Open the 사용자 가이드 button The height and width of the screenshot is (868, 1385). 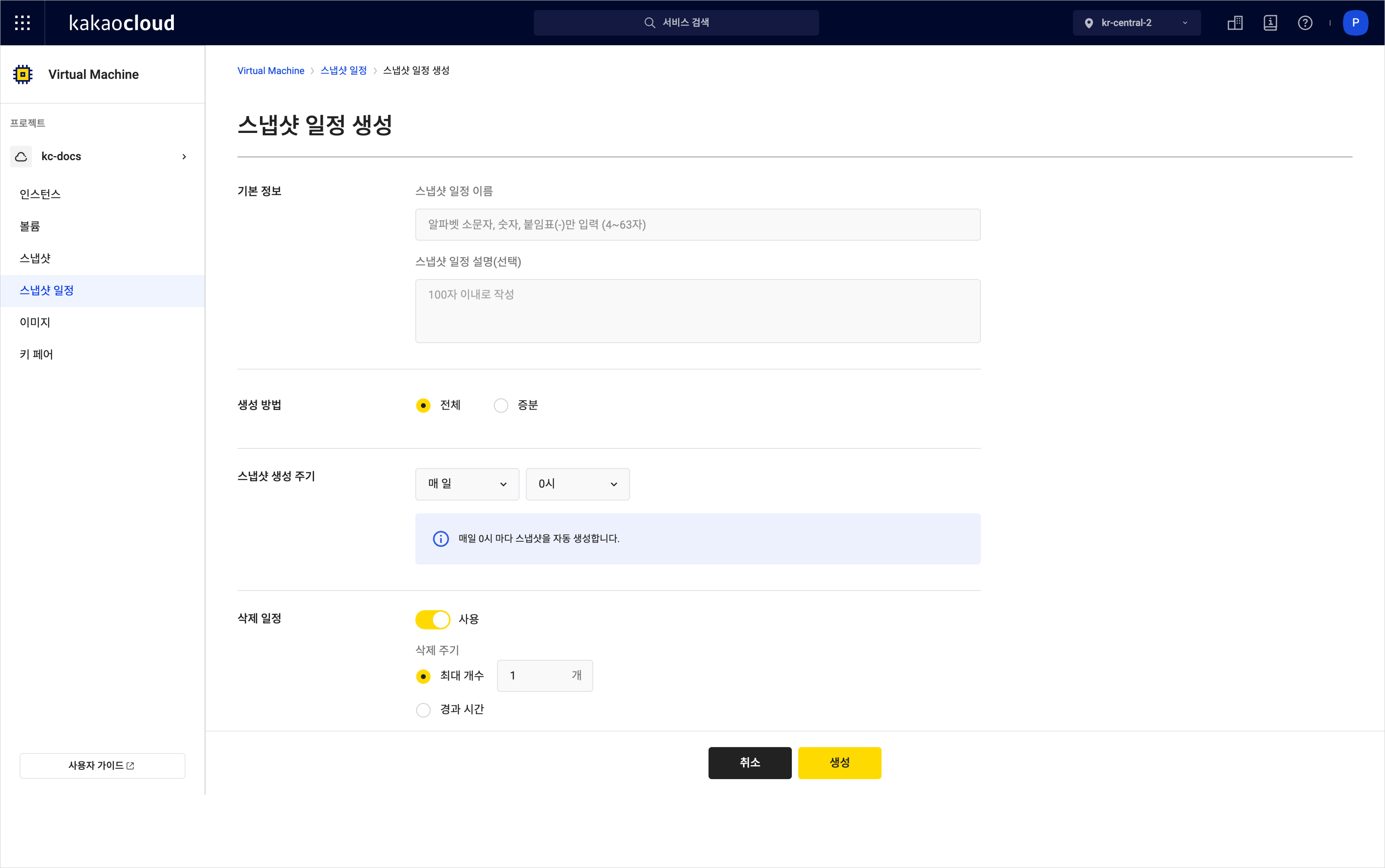(102, 766)
